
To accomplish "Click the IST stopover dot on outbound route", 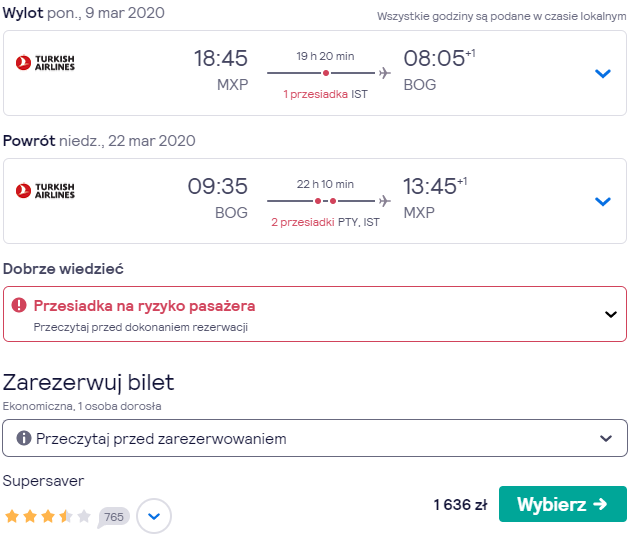I will pyautogui.click(x=326, y=73).
